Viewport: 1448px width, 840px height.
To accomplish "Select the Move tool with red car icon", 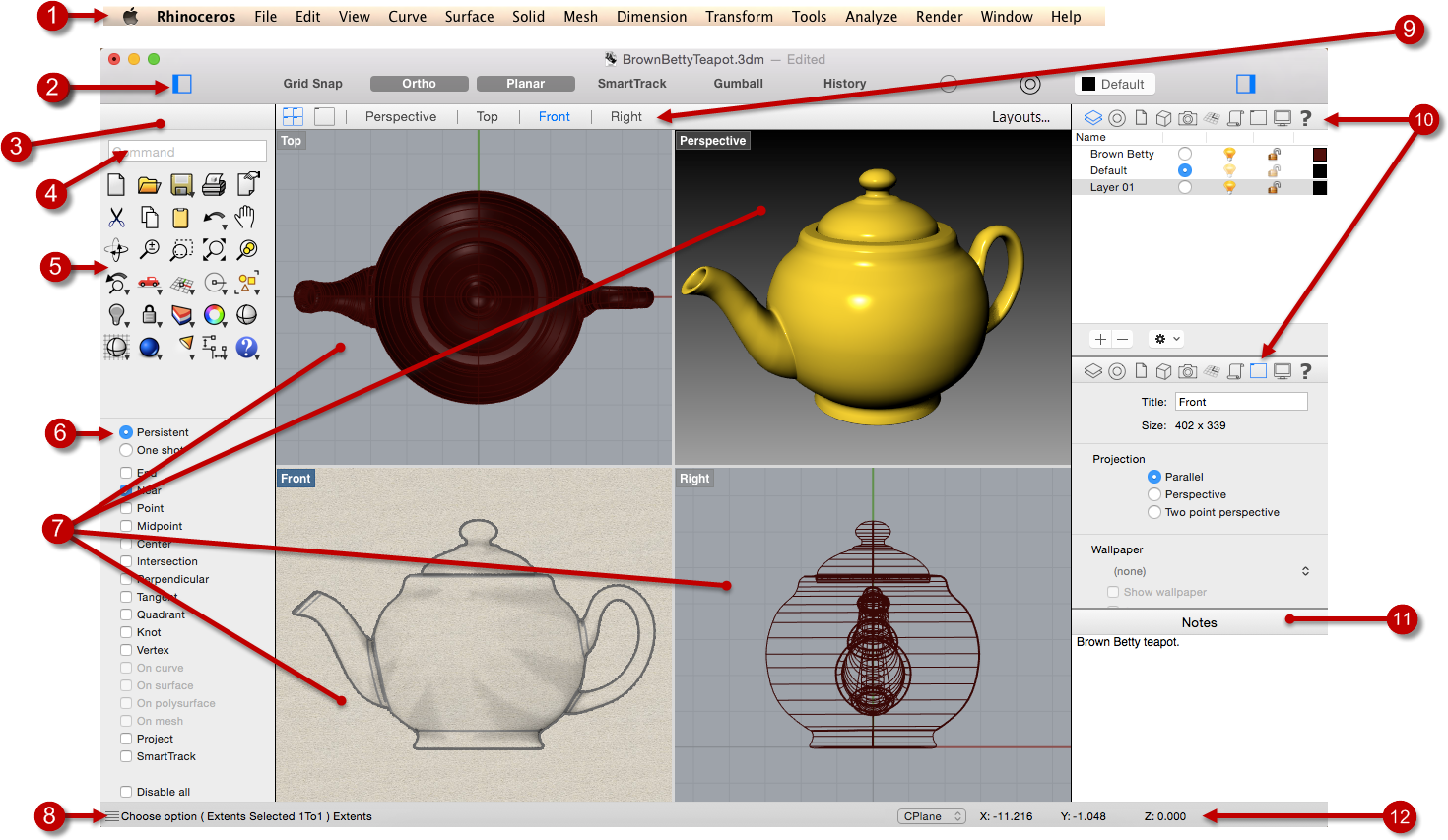I will [149, 283].
